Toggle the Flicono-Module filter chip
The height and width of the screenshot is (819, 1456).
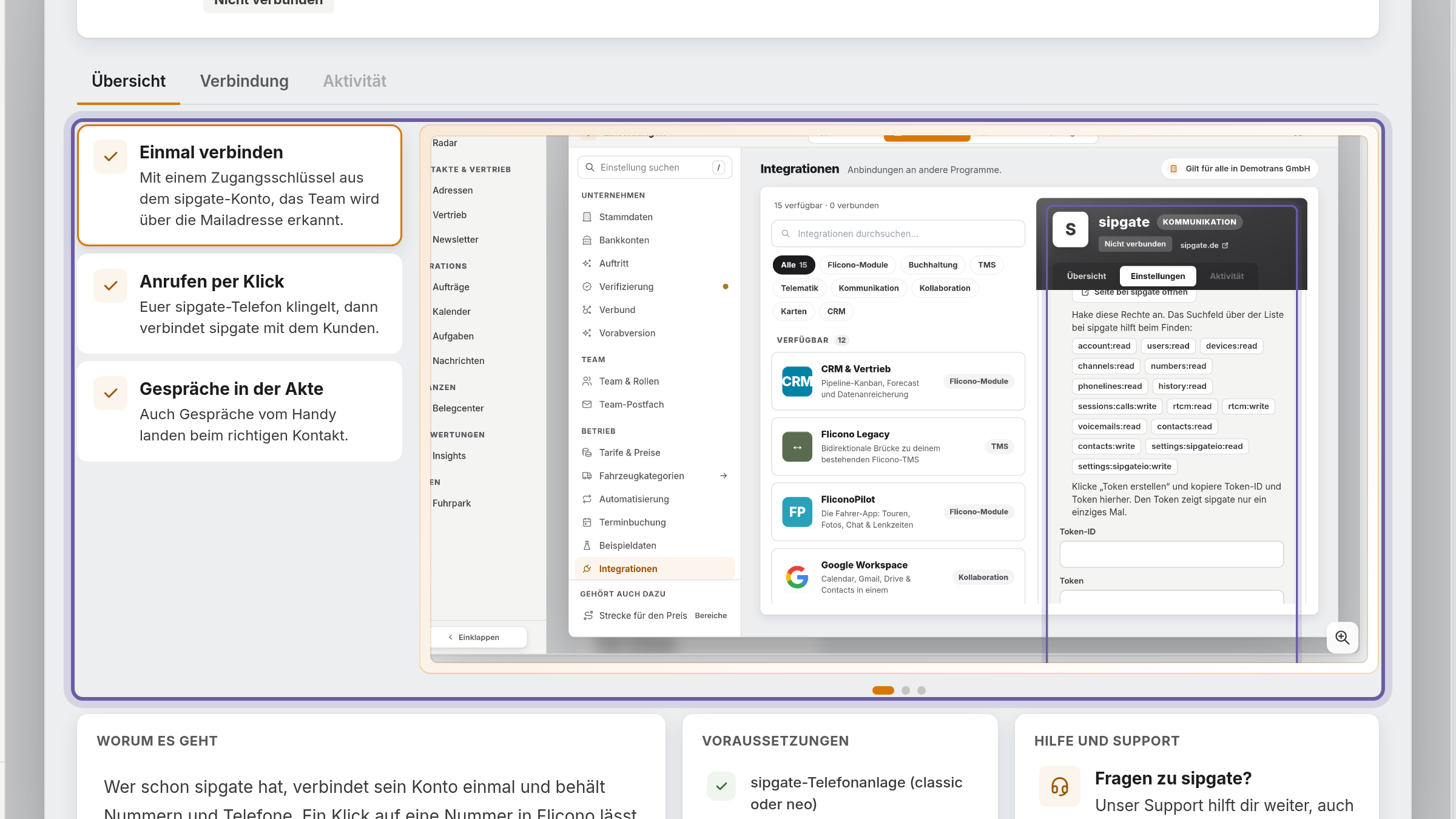tap(857, 265)
